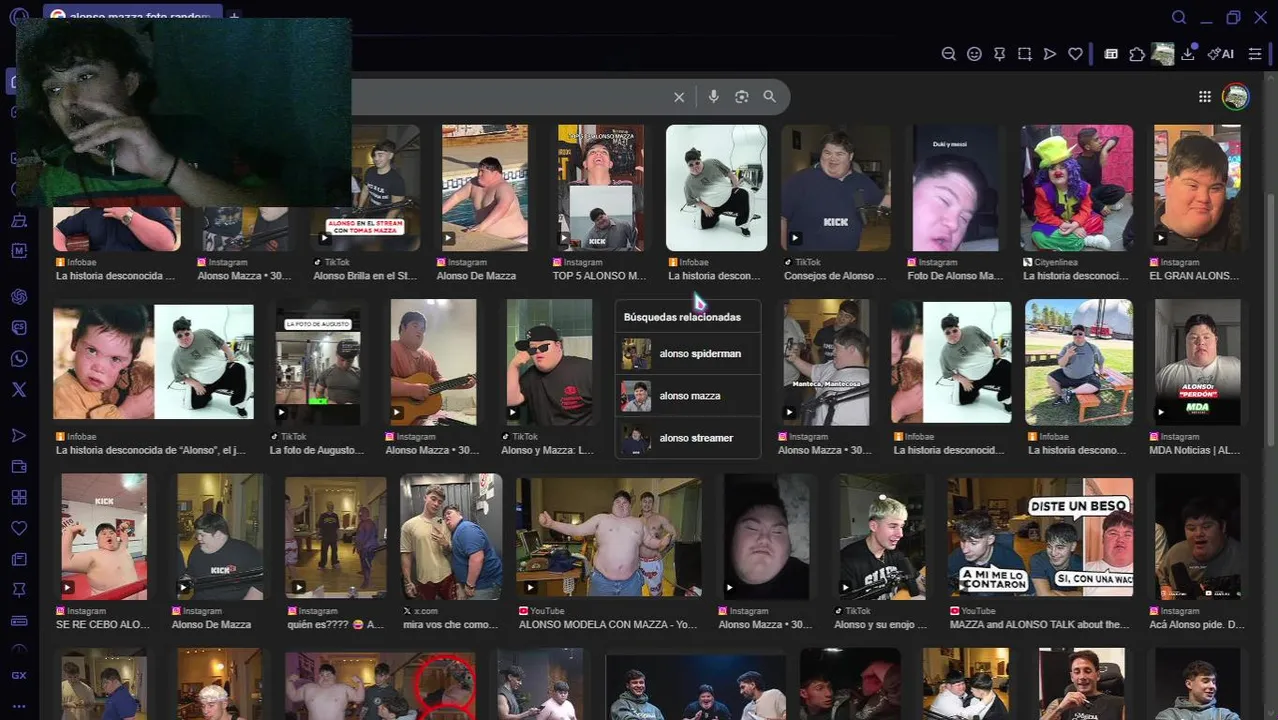Add page to bookmarks with heart icon
Screen dimensions: 1278x720
1075,54
